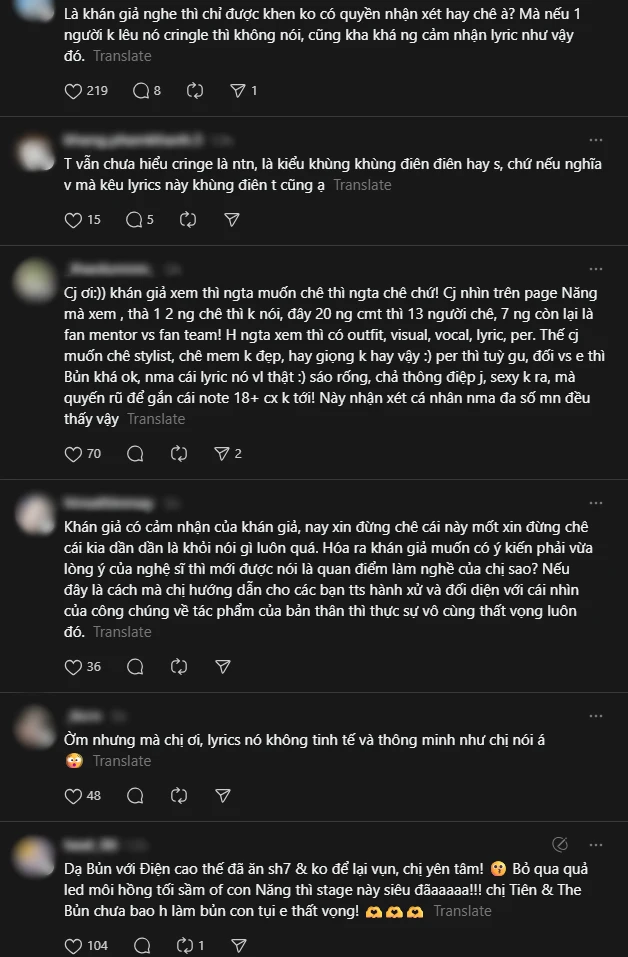Translate the 'Dạ Bủn với Điện' comment

[x=463, y=911]
